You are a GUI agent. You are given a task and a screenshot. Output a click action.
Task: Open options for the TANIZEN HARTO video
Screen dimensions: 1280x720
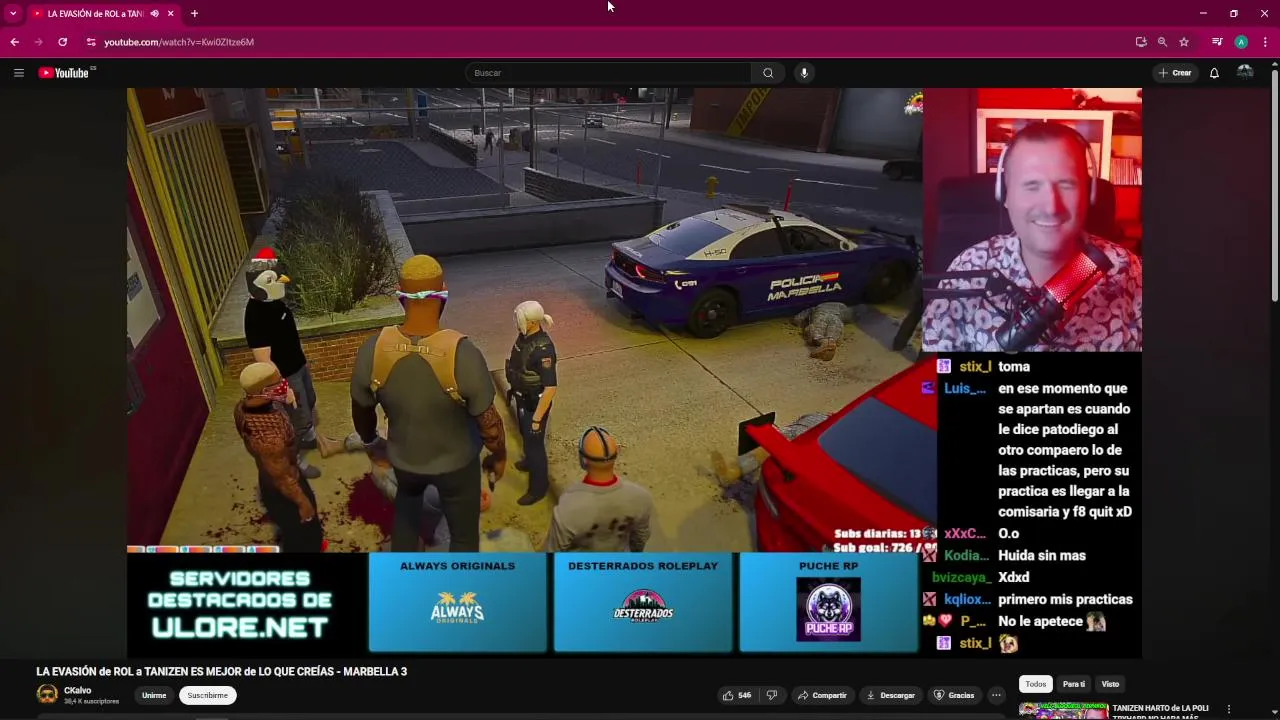pyautogui.click(x=1229, y=709)
